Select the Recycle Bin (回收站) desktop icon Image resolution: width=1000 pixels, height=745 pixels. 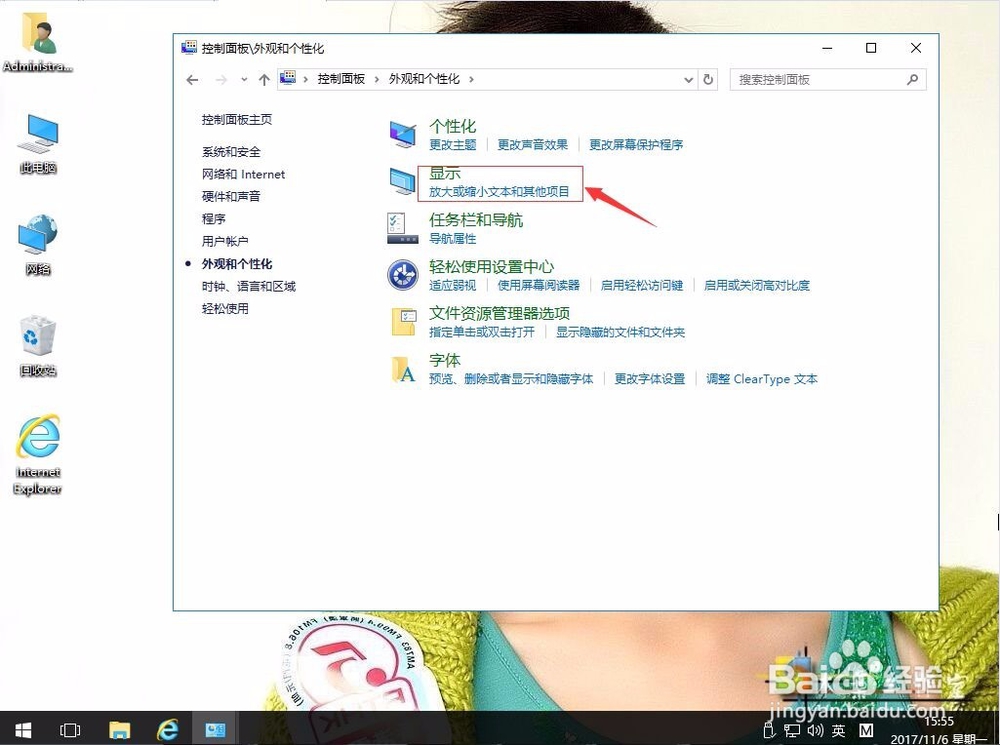tap(38, 346)
